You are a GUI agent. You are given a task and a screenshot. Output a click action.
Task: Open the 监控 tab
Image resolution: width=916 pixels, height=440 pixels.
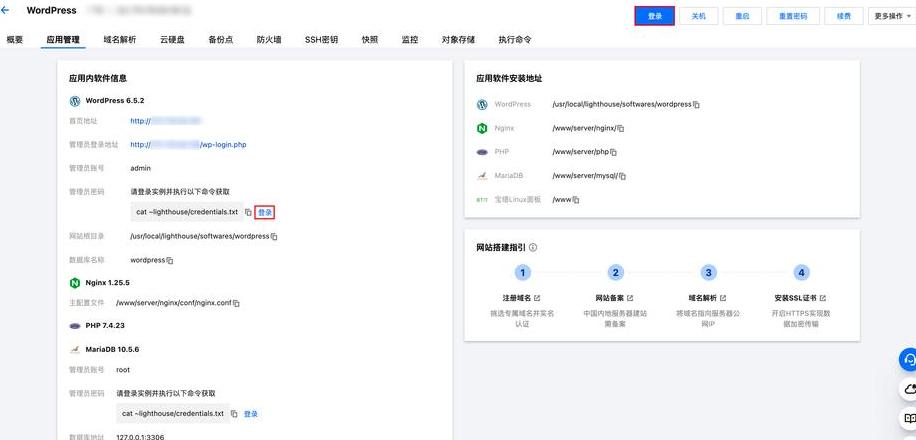[x=410, y=40]
